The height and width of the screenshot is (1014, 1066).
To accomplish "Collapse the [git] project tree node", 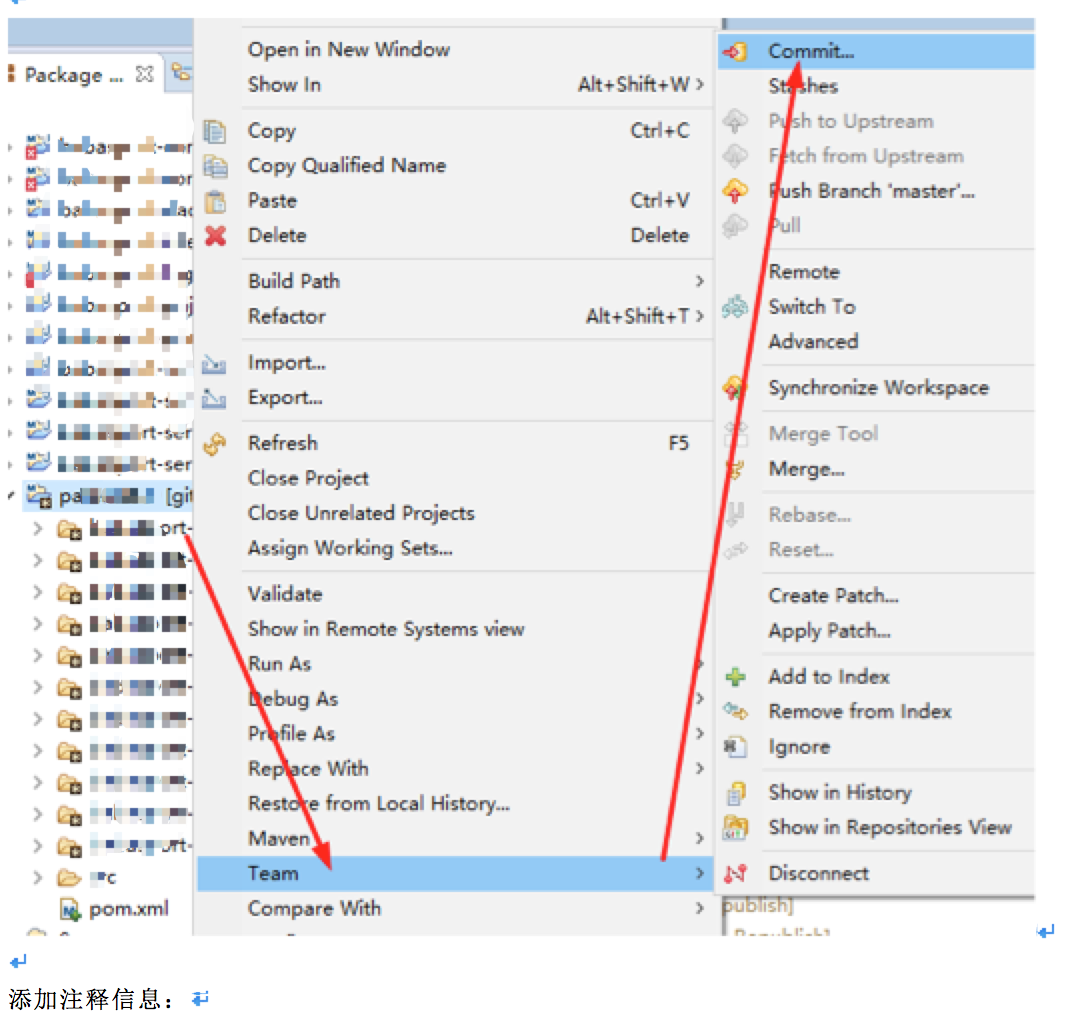I will coord(11,496).
